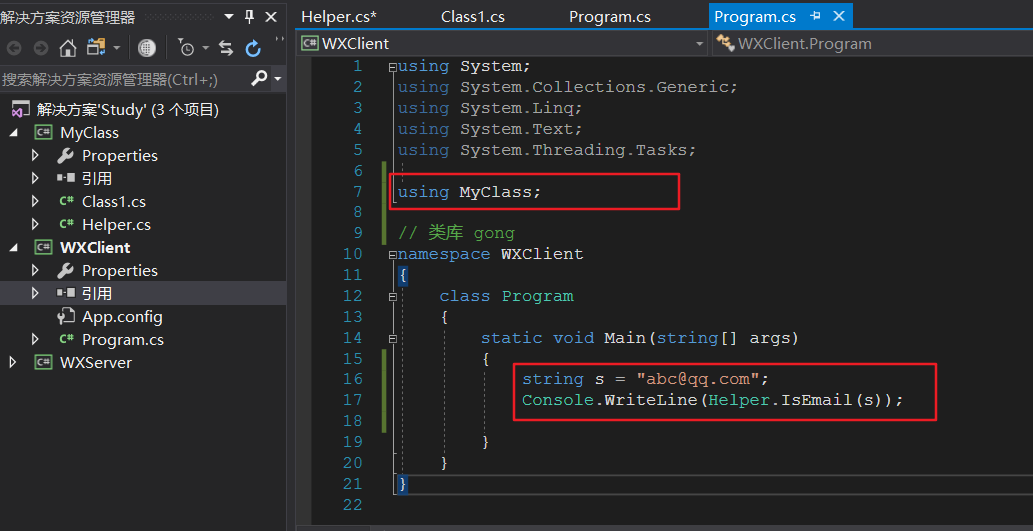The image size is (1033, 531).
Task: Click the pending changes filter clock icon
Action: (x=187, y=48)
